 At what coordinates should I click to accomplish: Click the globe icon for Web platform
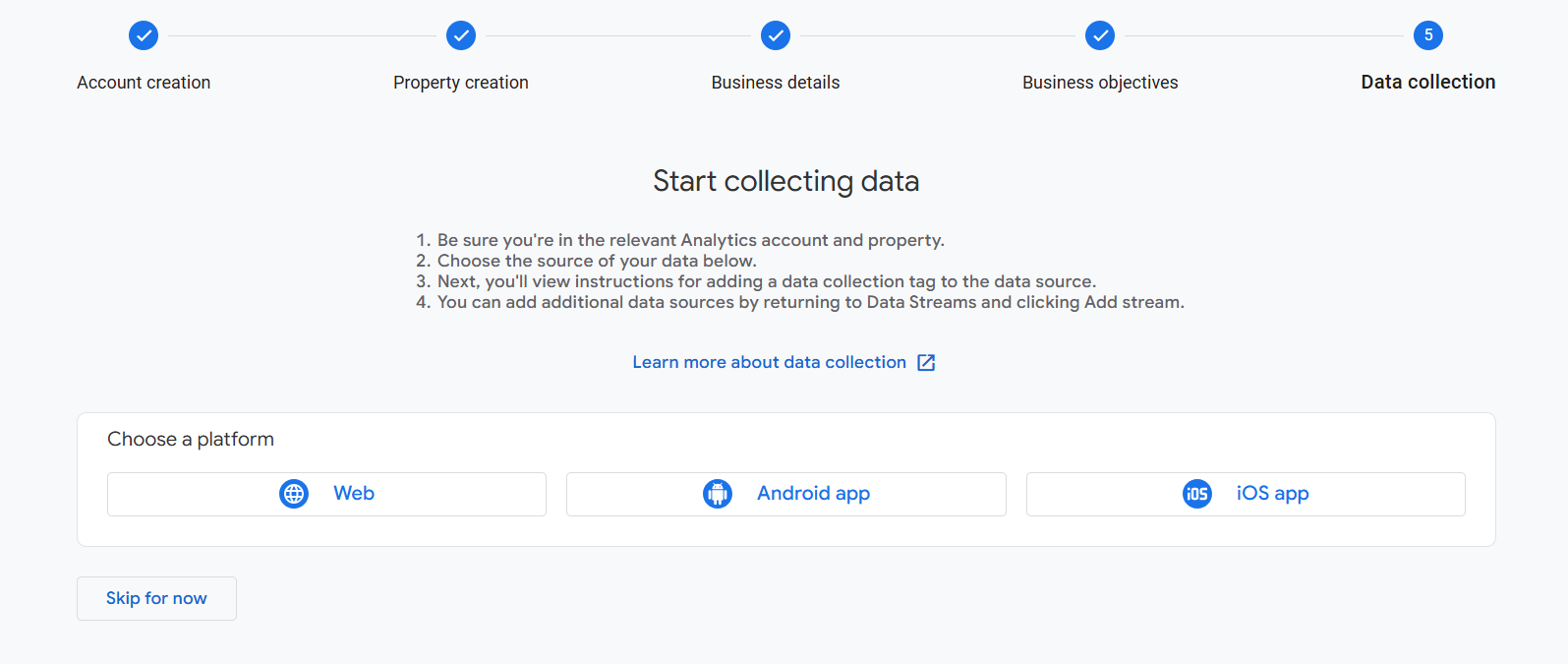(x=294, y=494)
